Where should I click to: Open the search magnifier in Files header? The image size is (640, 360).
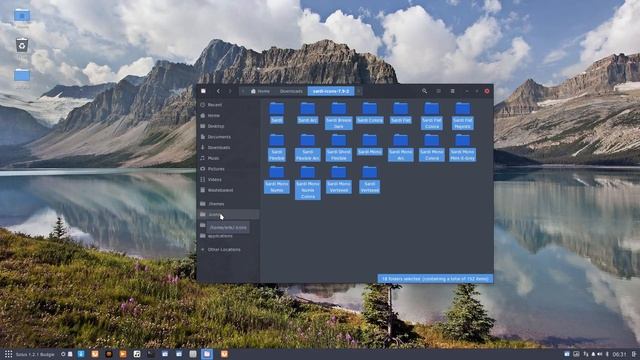click(x=424, y=91)
